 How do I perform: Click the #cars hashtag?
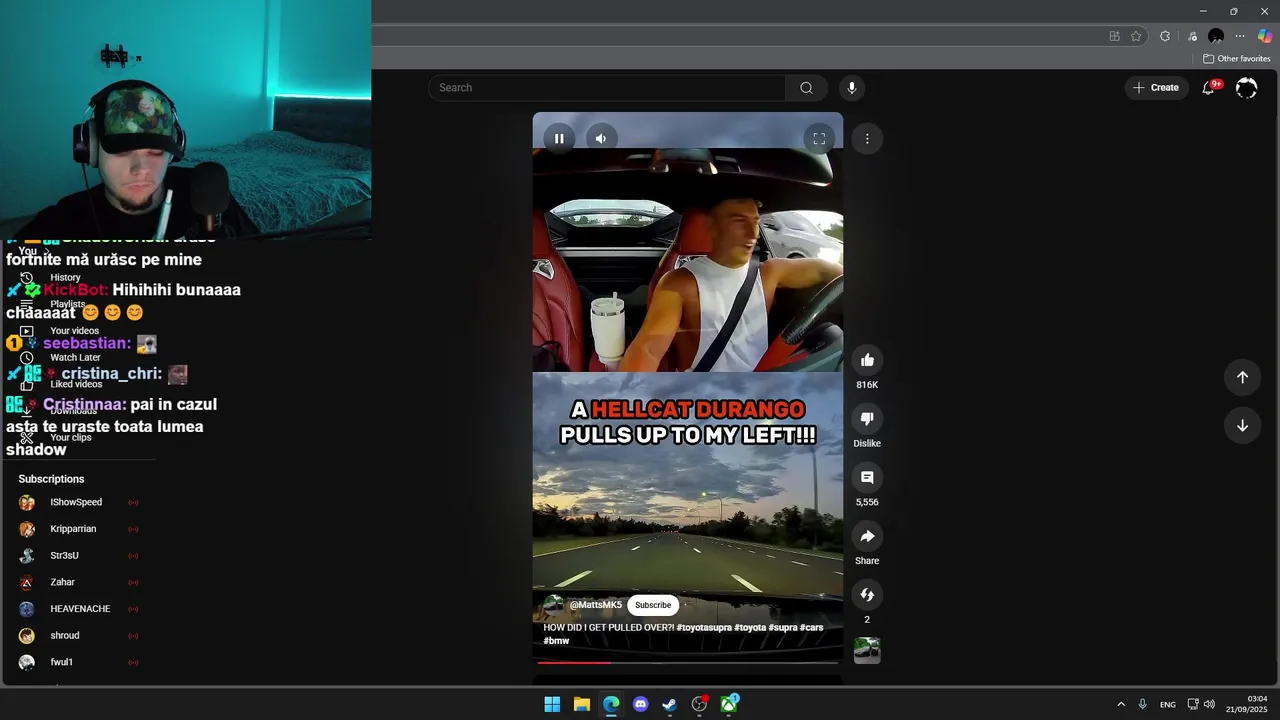811,628
